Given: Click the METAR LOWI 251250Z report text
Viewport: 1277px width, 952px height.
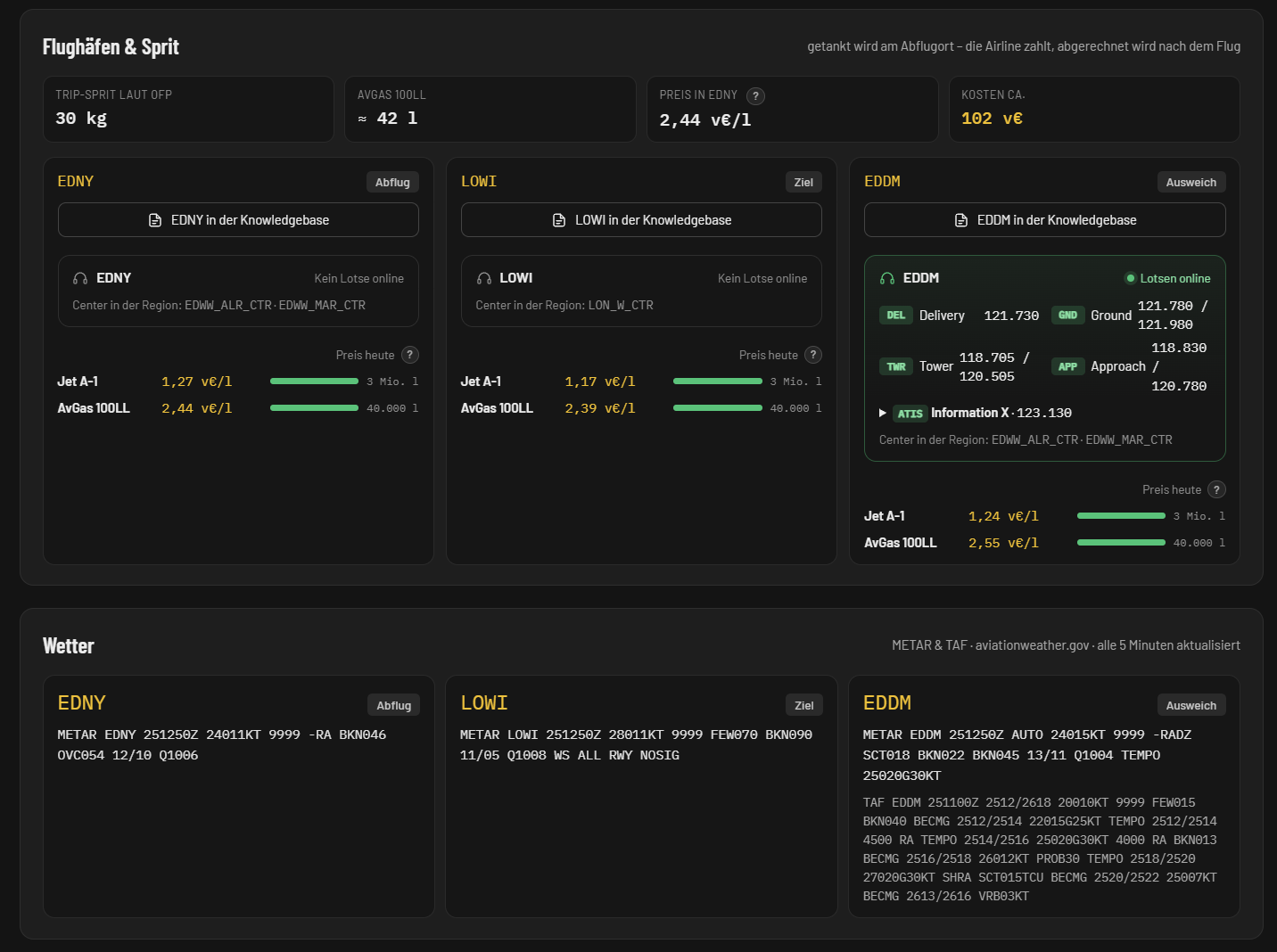Looking at the screenshot, I should coord(636,745).
